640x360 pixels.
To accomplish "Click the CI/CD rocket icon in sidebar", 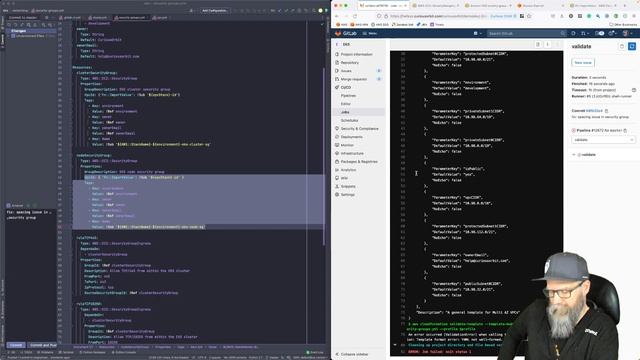I will pos(337,87).
